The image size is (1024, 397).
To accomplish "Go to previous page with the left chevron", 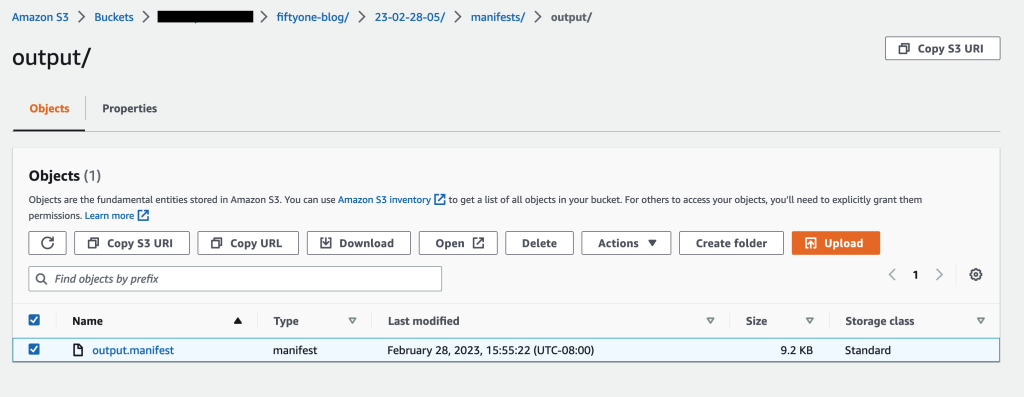I will coord(892,275).
